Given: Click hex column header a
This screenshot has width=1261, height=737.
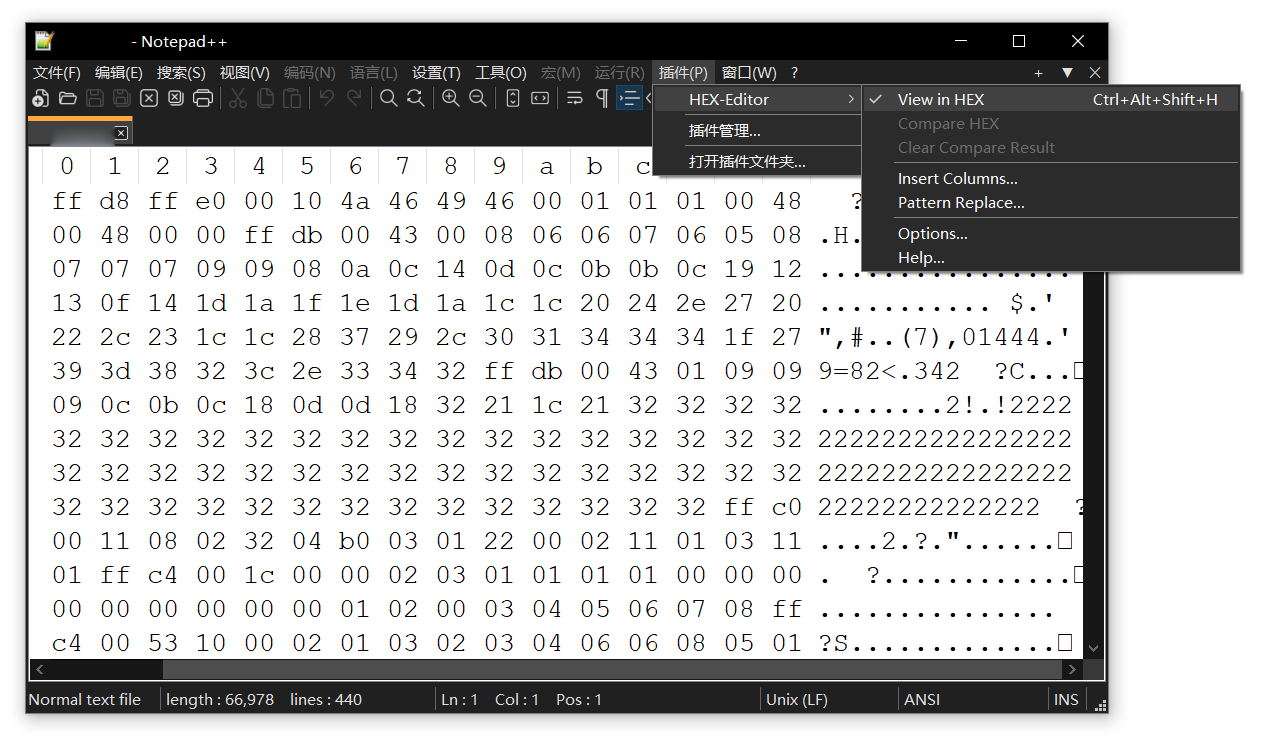Looking at the screenshot, I should [x=547, y=166].
